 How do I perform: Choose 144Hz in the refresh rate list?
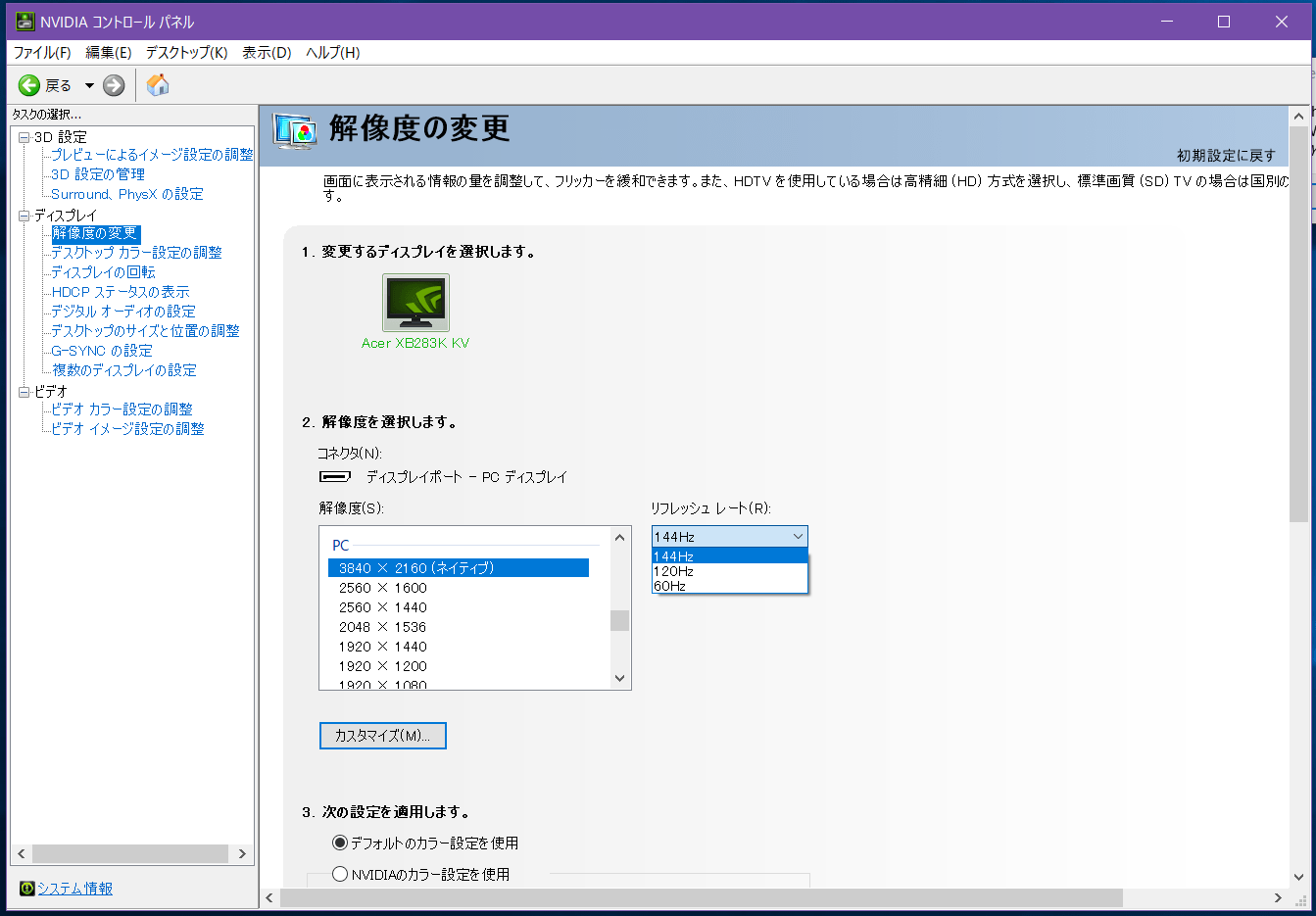(730, 556)
